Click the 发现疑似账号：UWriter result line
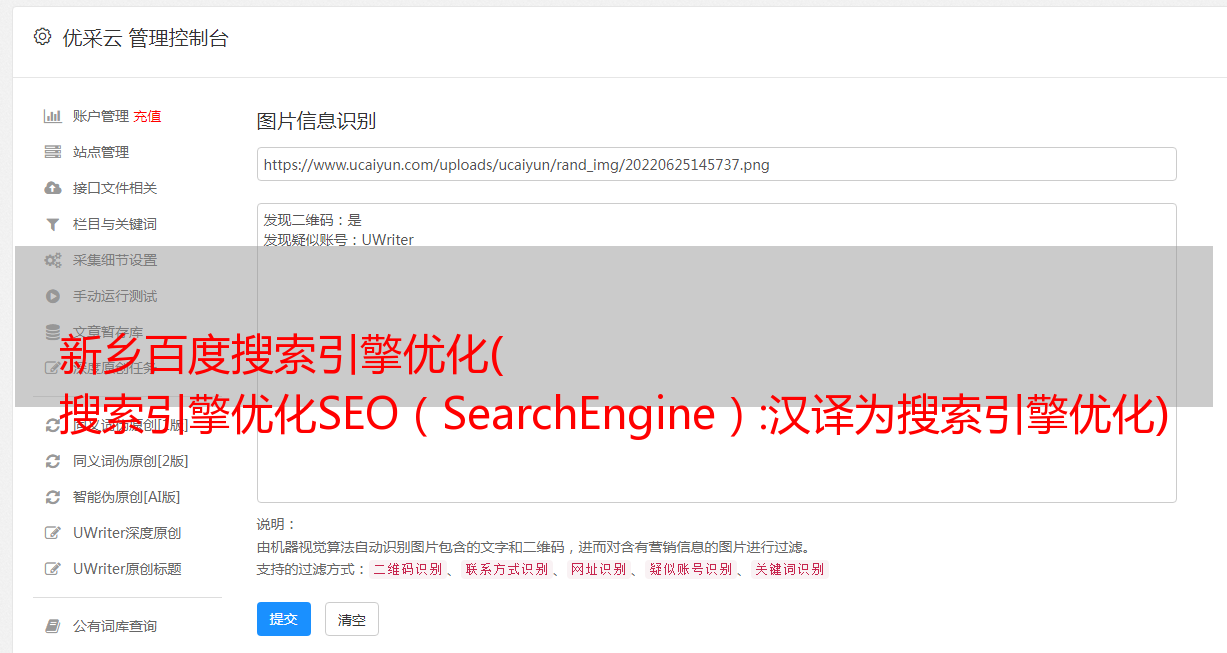Image resolution: width=1227 pixels, height=653 pixels. coord(339,240)
